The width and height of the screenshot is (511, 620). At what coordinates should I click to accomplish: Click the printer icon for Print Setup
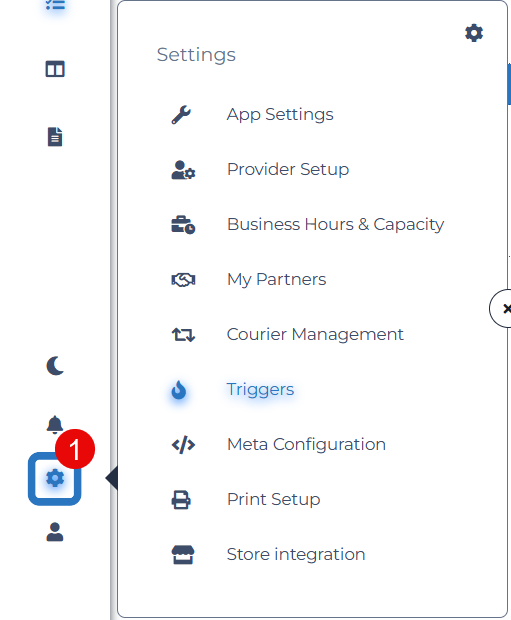click(x=181, y=500)
